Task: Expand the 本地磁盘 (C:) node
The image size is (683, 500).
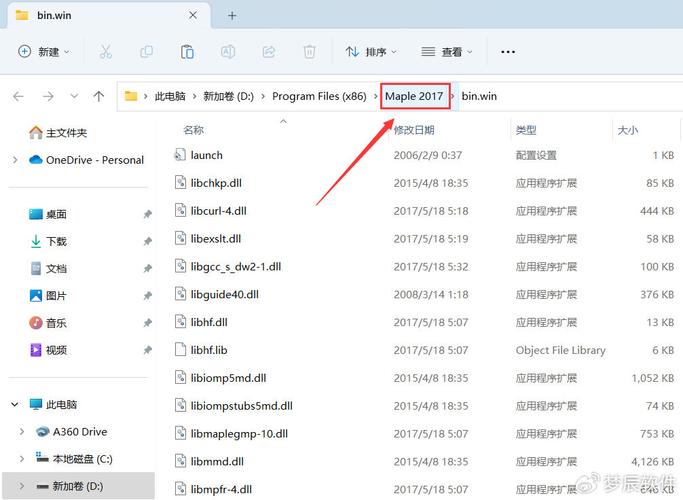Action: click(x=22, y=459)
